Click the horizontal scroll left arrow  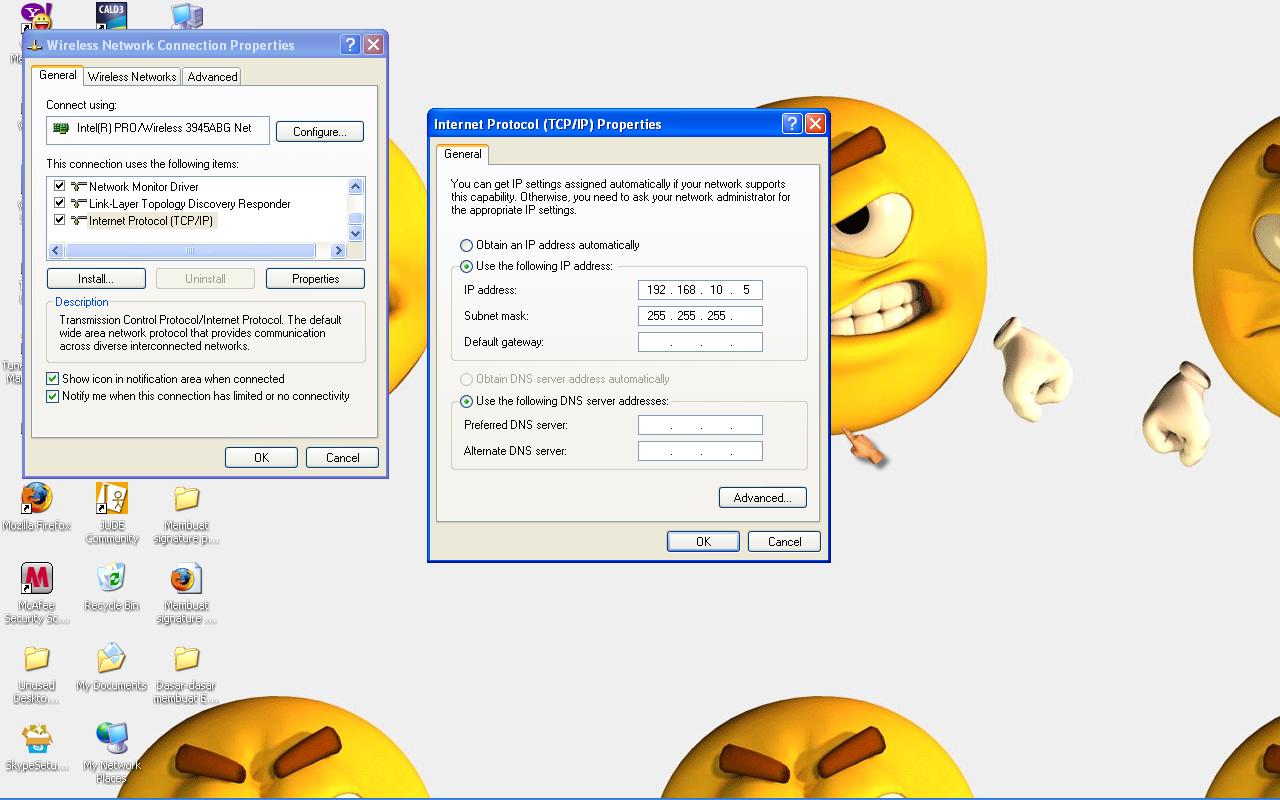[56, 251]
